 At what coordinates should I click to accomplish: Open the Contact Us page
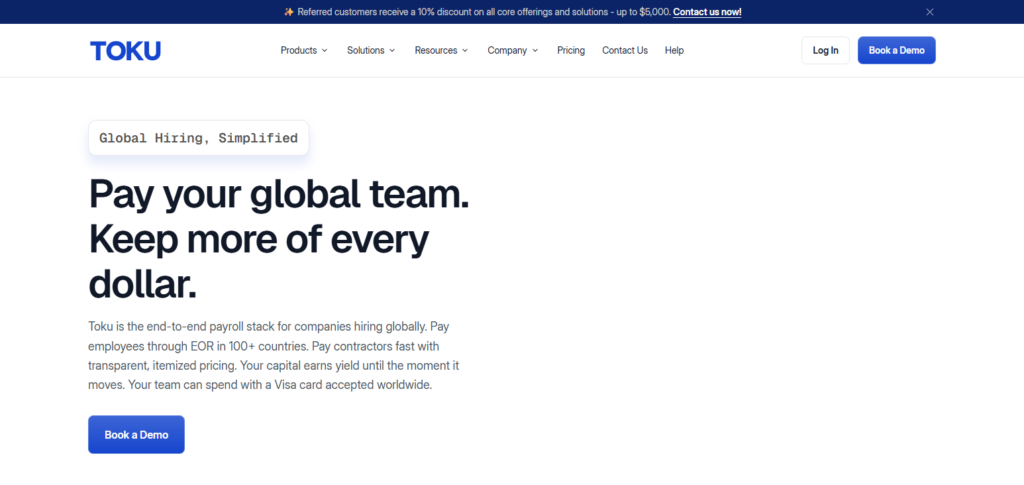click(x=625, y=50)
